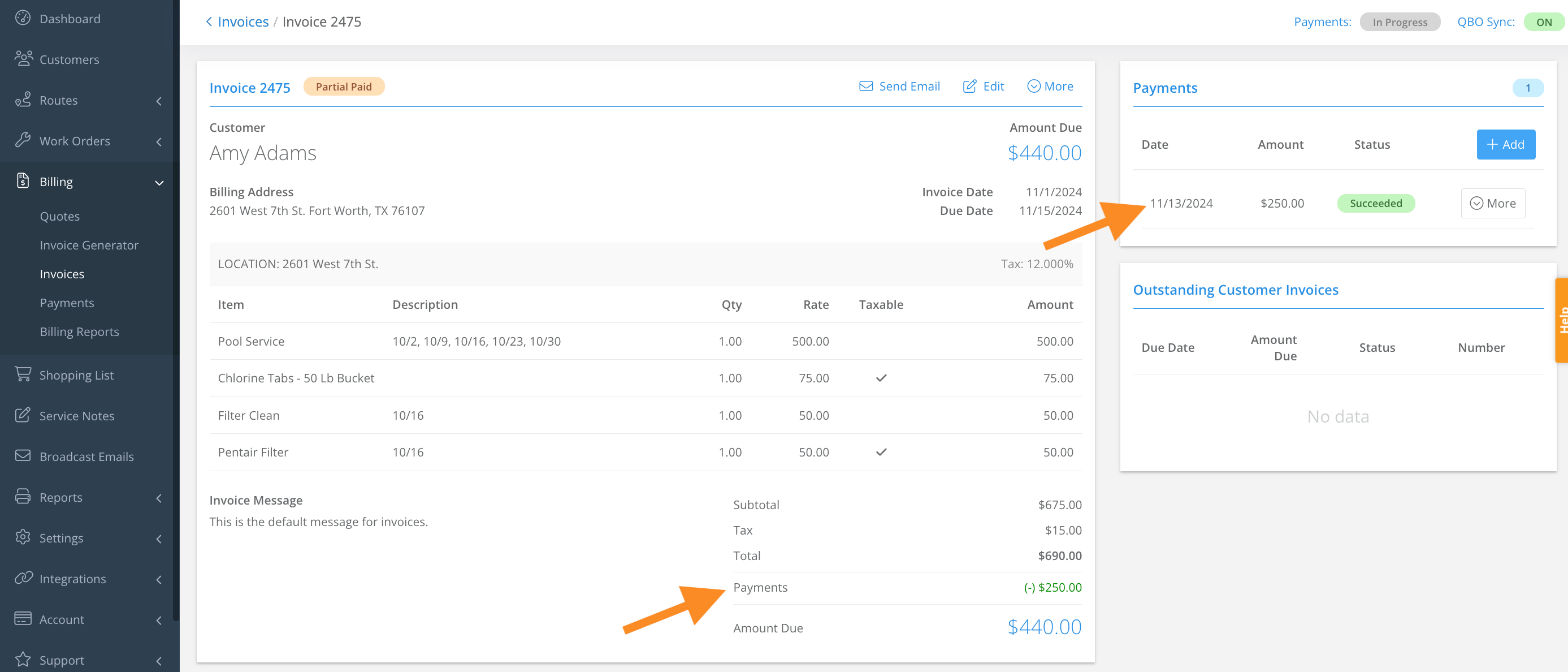The width and height of the screenshot is (1568, 672).
Task: Click the Support star icon
Action: [x=23, y=659]
